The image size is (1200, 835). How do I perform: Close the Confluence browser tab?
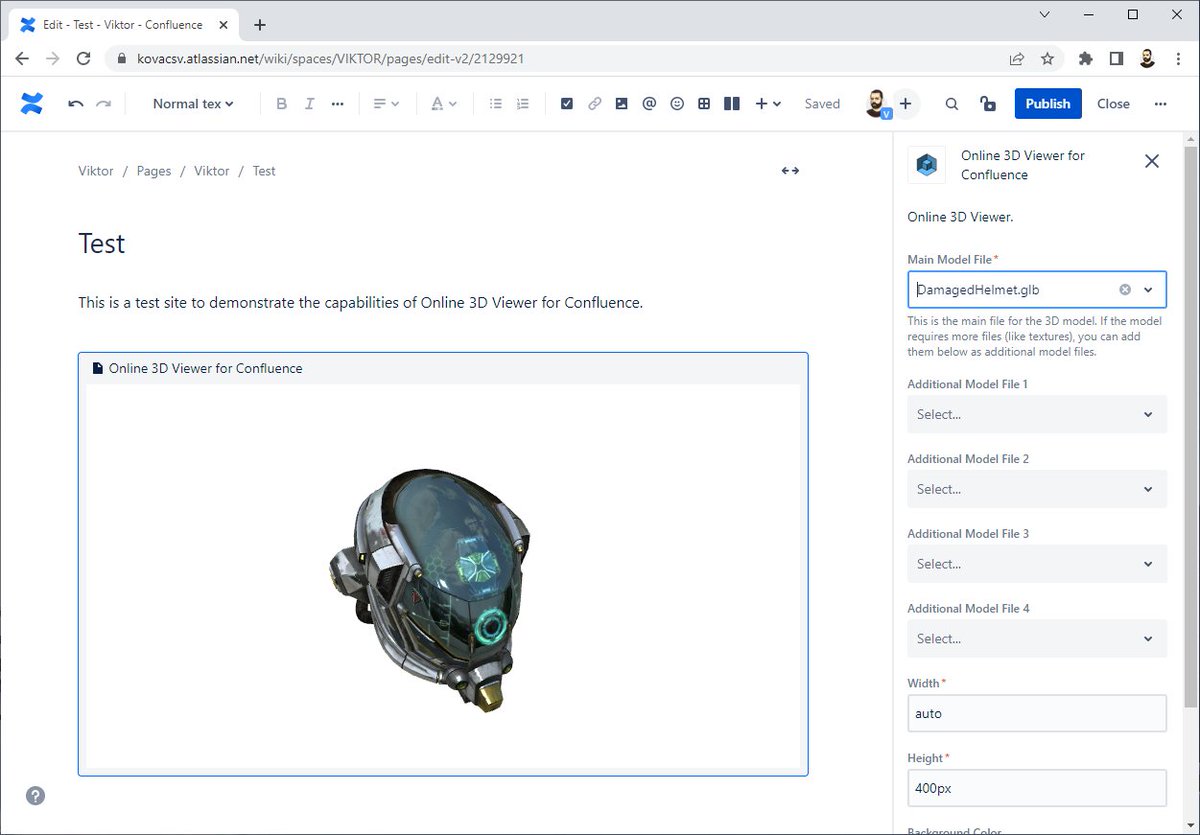point(225,24)
